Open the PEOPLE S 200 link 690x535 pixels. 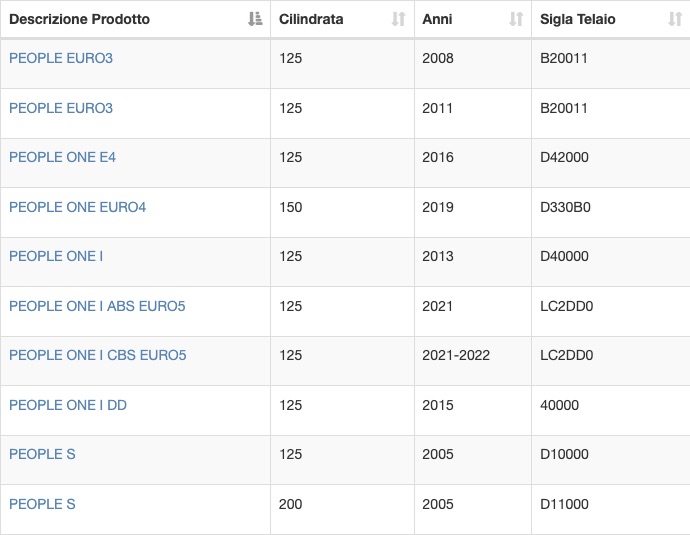[42, 504]
